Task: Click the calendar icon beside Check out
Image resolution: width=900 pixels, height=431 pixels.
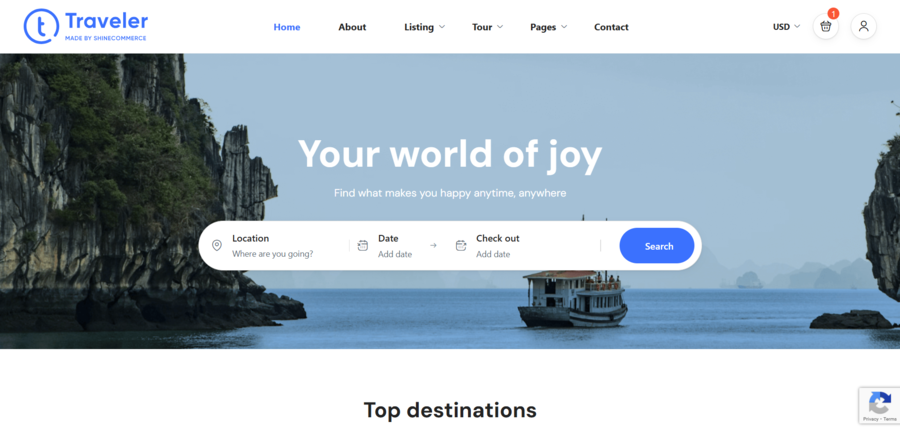Action: click(461, 246)
